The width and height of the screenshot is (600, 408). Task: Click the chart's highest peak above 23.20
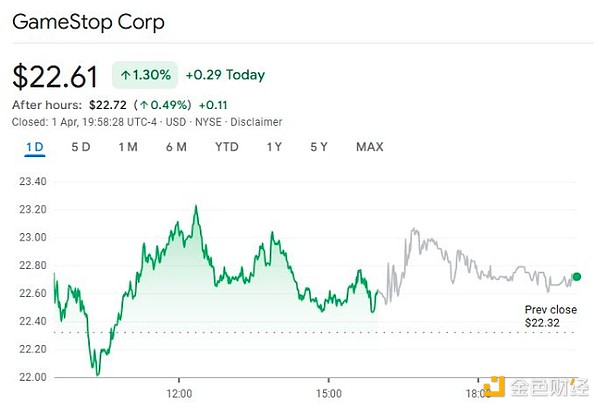(196, 207)
